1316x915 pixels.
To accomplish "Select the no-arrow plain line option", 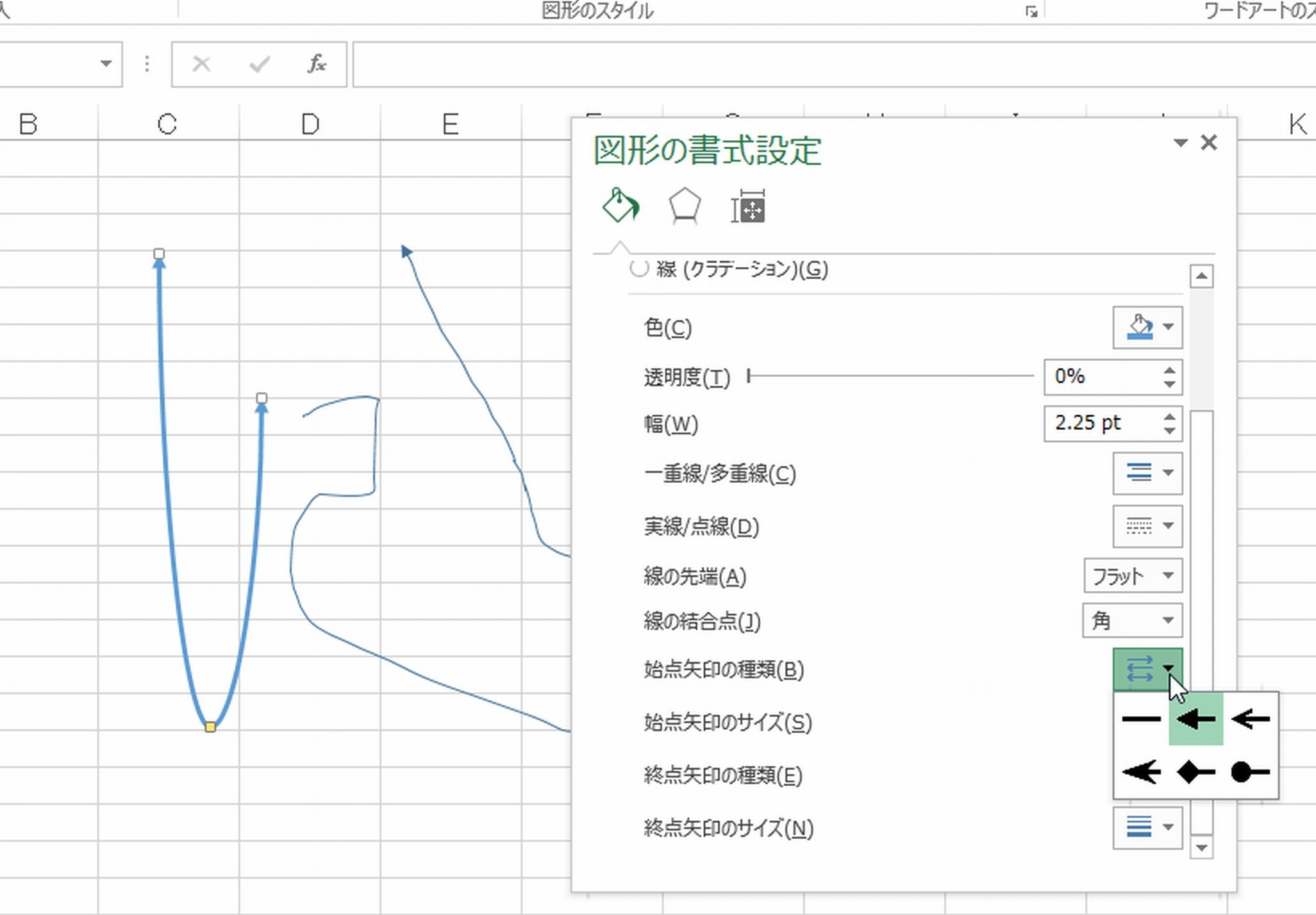I will [1141, 719].
